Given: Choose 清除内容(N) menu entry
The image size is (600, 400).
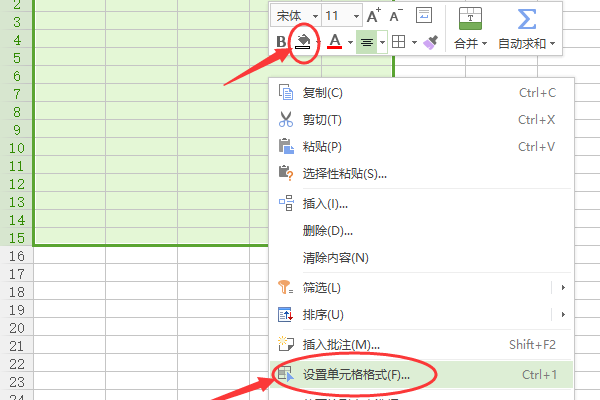Looking at the screenshot, I should click(421, 257).
